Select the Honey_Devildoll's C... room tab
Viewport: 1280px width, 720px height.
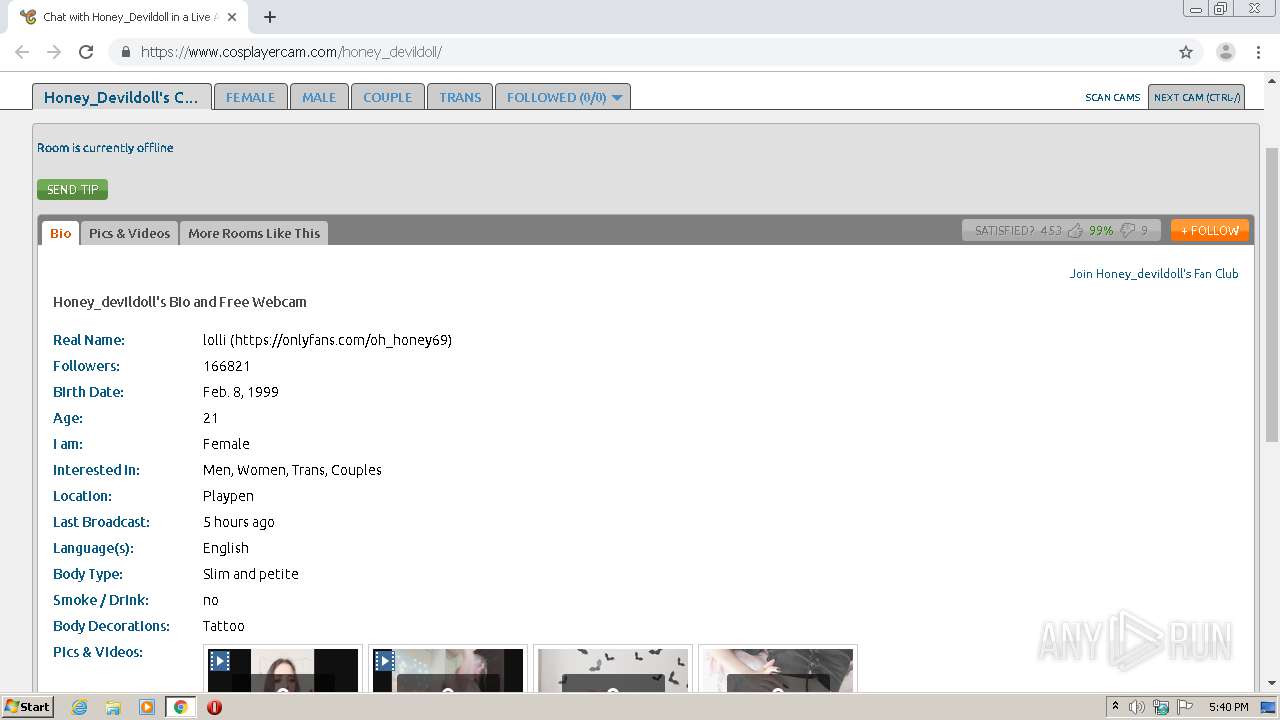(122, 97)
